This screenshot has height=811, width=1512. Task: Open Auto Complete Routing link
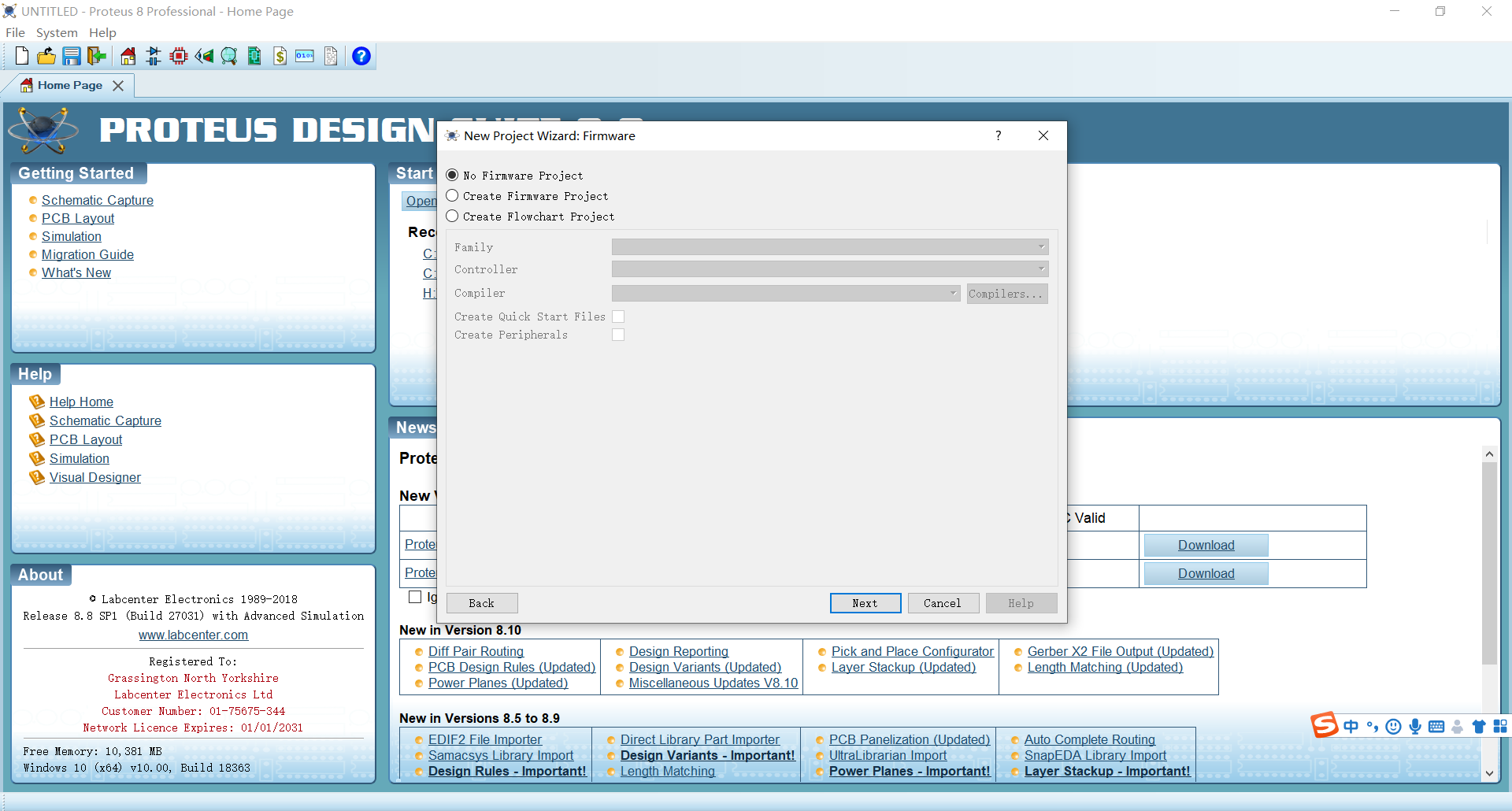tap(1090, 739)
